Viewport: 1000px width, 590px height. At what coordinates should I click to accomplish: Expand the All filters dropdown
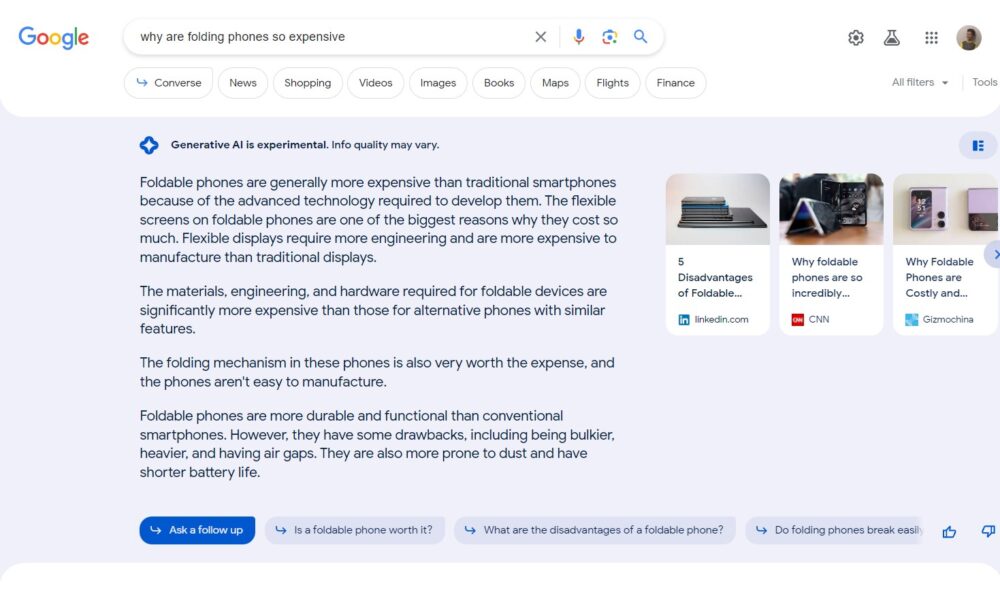coord(918,83)
